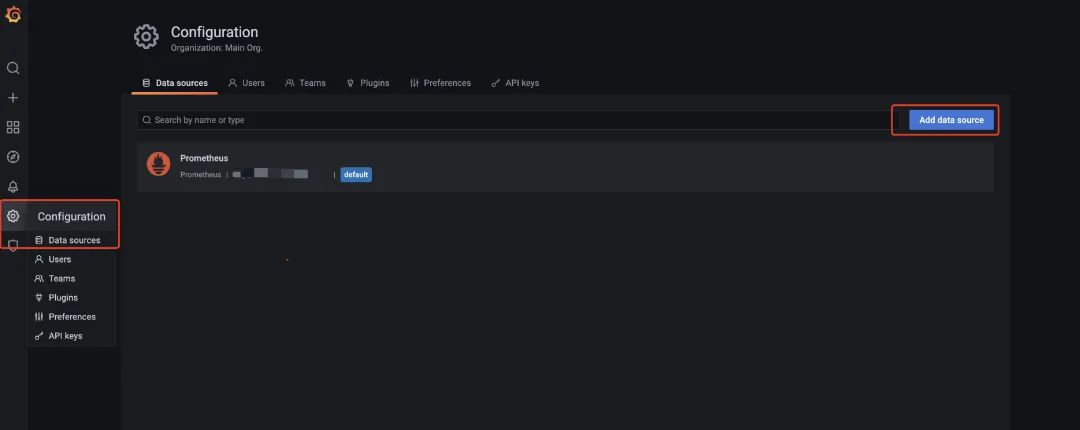
Task: Click the Grafana logo home icon
Action: point(13,14)
